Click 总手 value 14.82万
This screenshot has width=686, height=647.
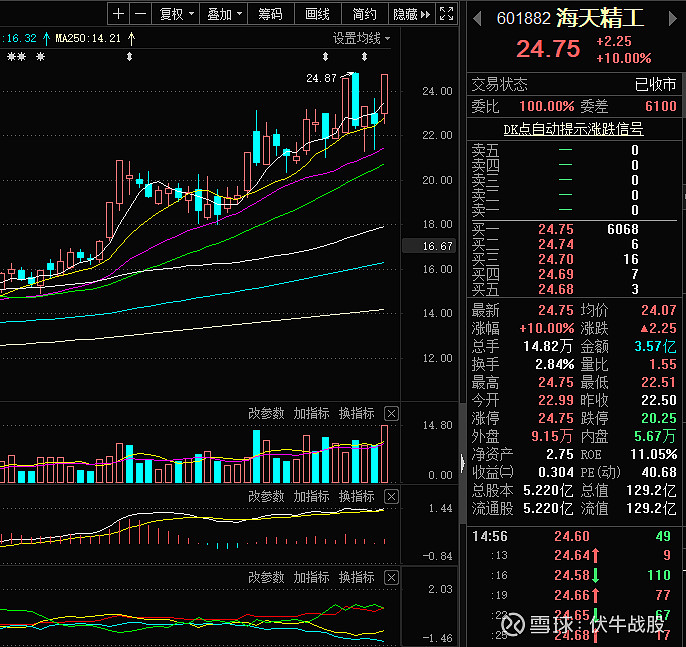tap(548, 346)
